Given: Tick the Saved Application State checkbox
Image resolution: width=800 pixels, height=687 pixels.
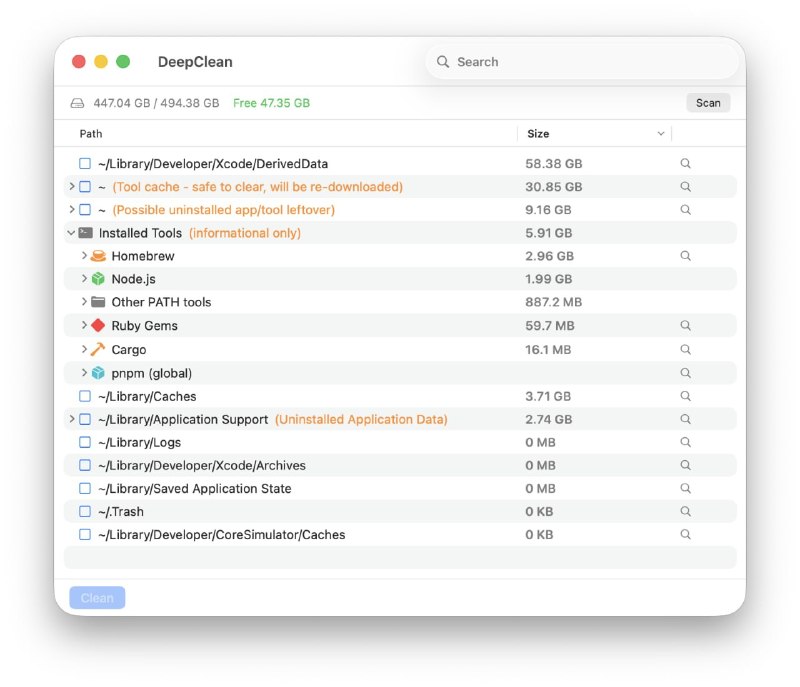Looking at the screenshot, I should tap(85, 488).
